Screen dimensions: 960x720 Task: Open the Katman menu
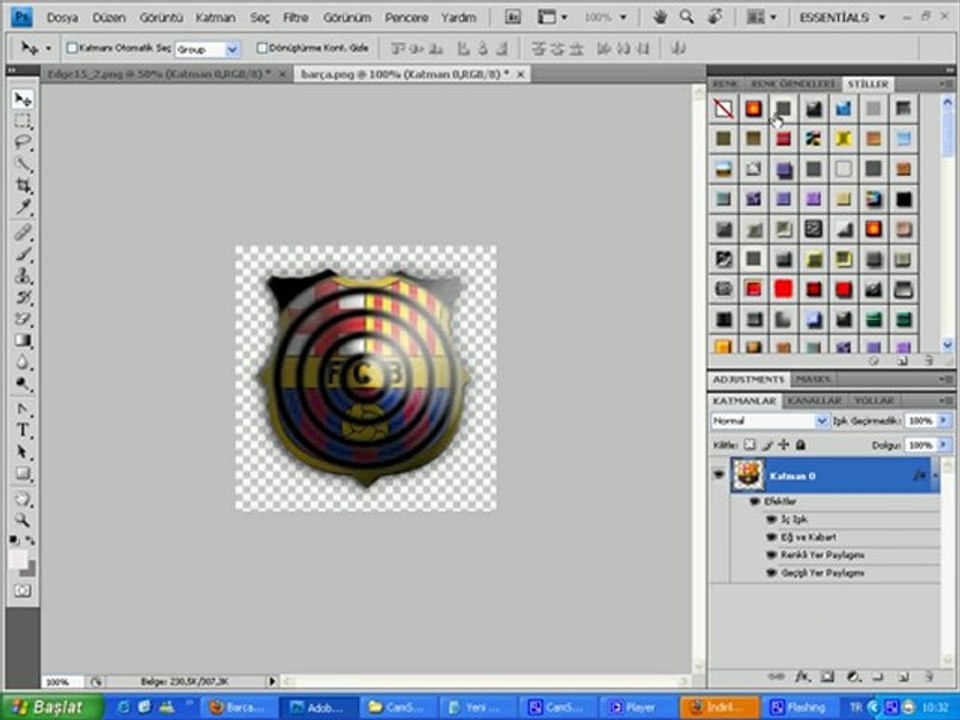(216, 17)
